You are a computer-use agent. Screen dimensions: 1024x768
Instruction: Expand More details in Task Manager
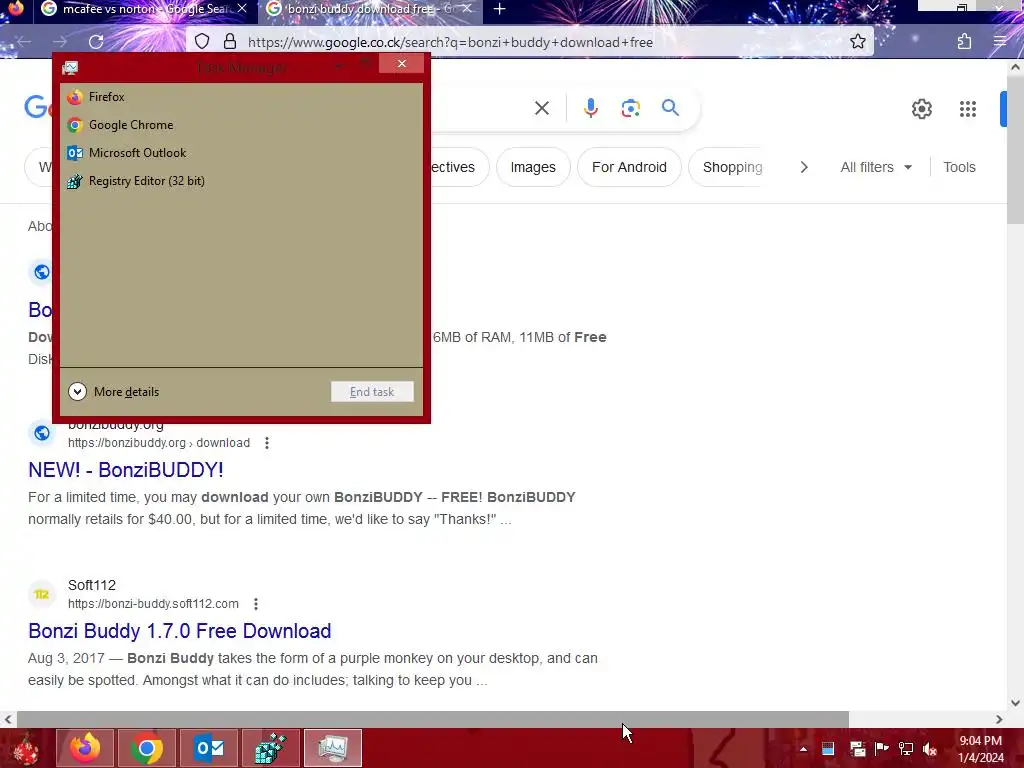tap(114, 392)
